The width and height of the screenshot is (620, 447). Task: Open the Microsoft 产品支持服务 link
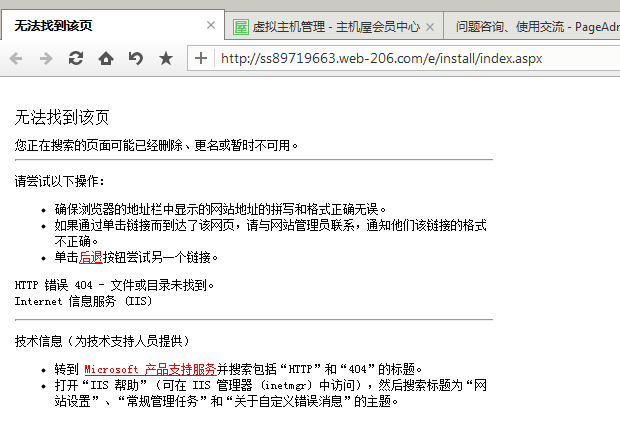[x=150, y=369]
